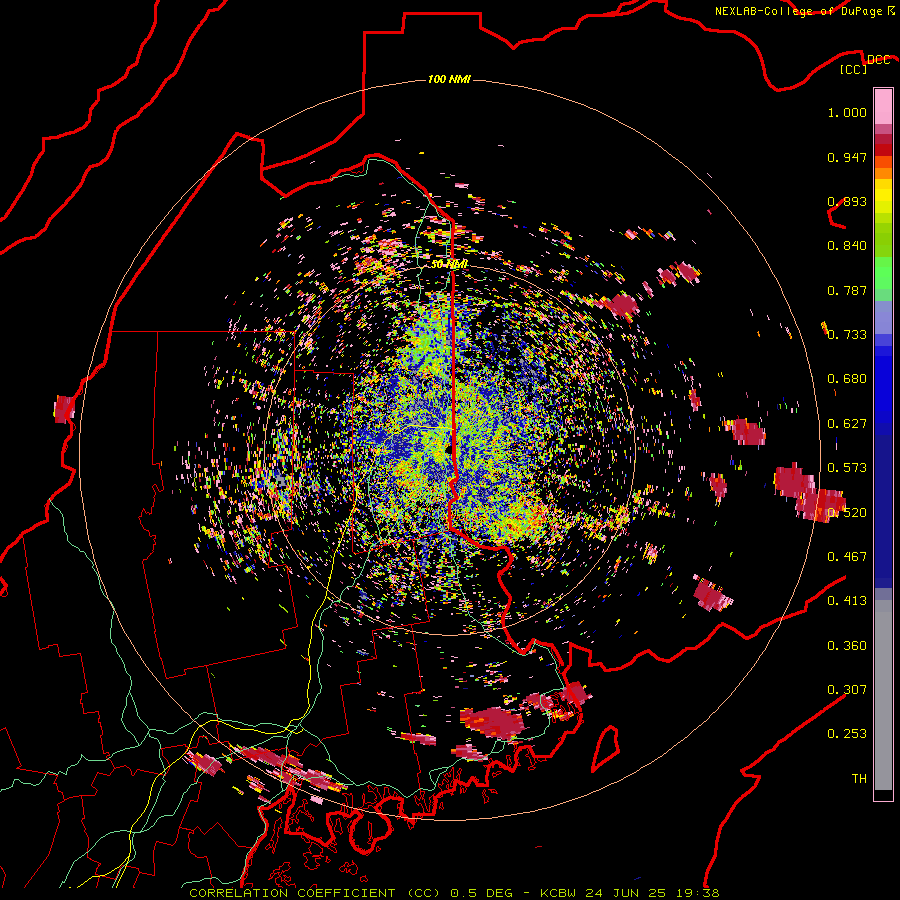Click the 0.413 legend value
The height and width of the screenshot is (900, 900).
[847, 601]
